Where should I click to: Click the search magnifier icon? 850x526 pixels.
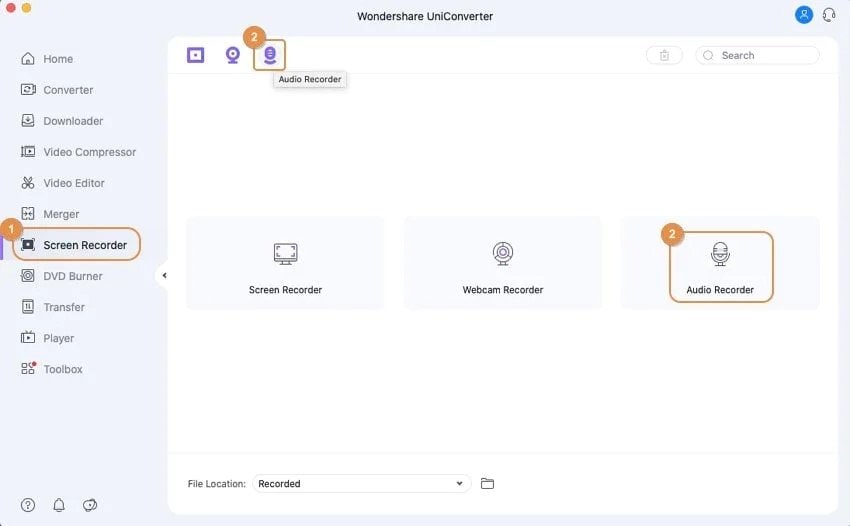click(708, 55)
